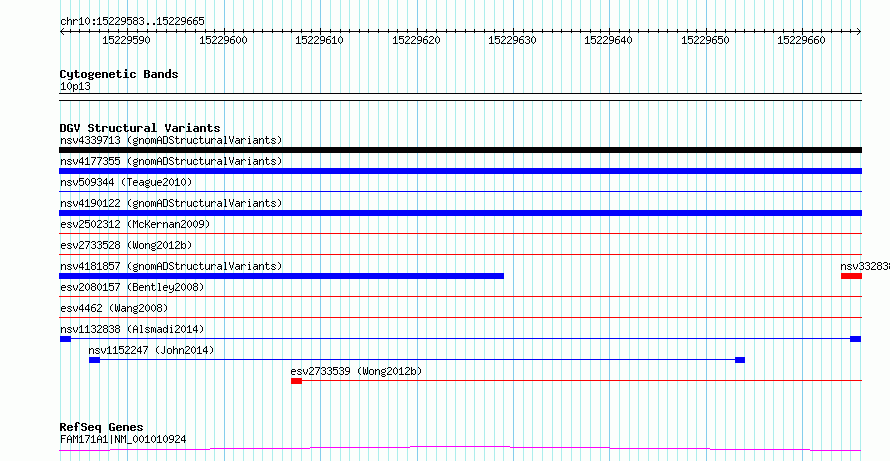Open the esv2502312 (McKernan2009) label

coord(135,224)
